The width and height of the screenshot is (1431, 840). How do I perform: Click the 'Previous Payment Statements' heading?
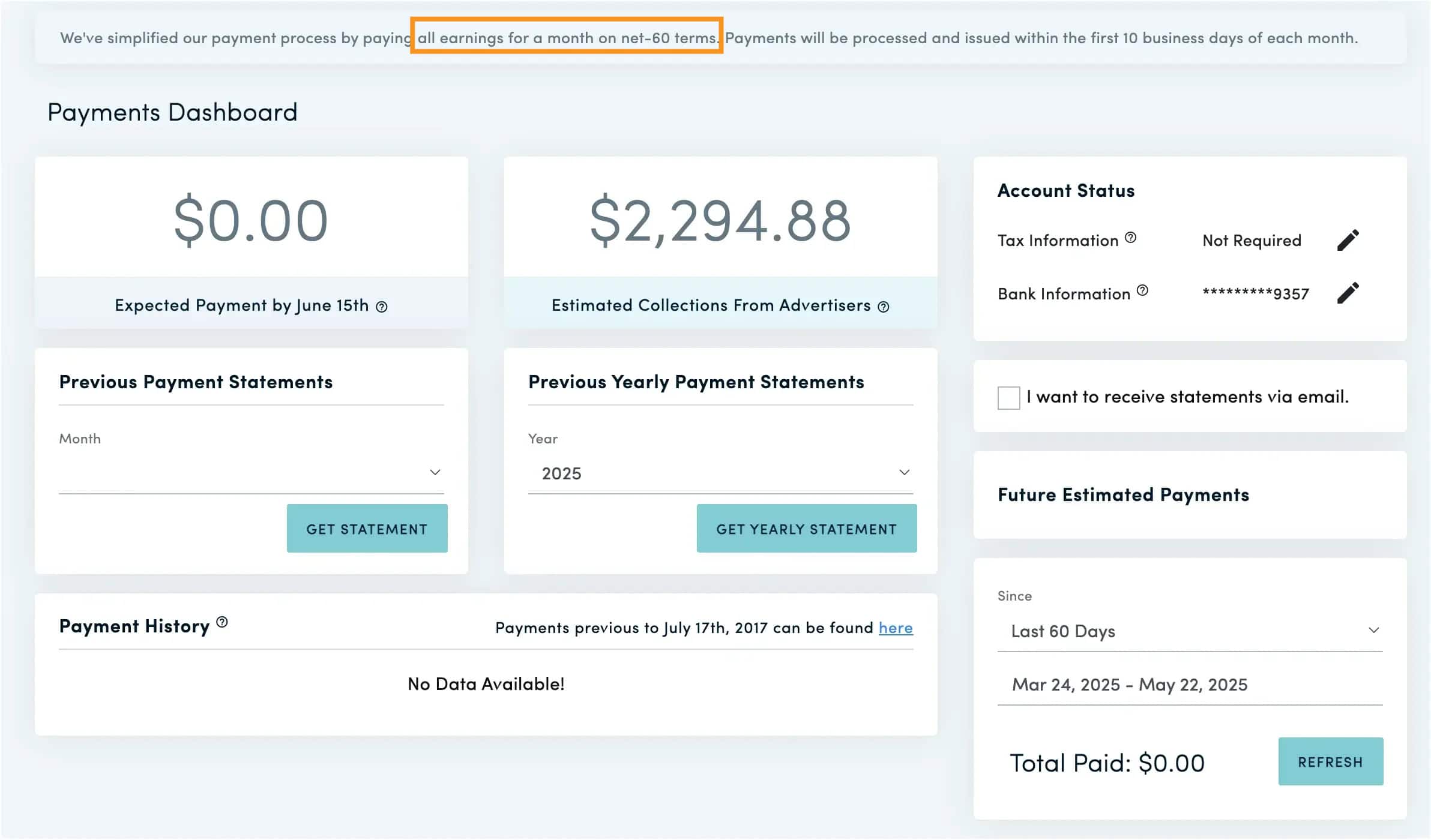pos(196,382)
